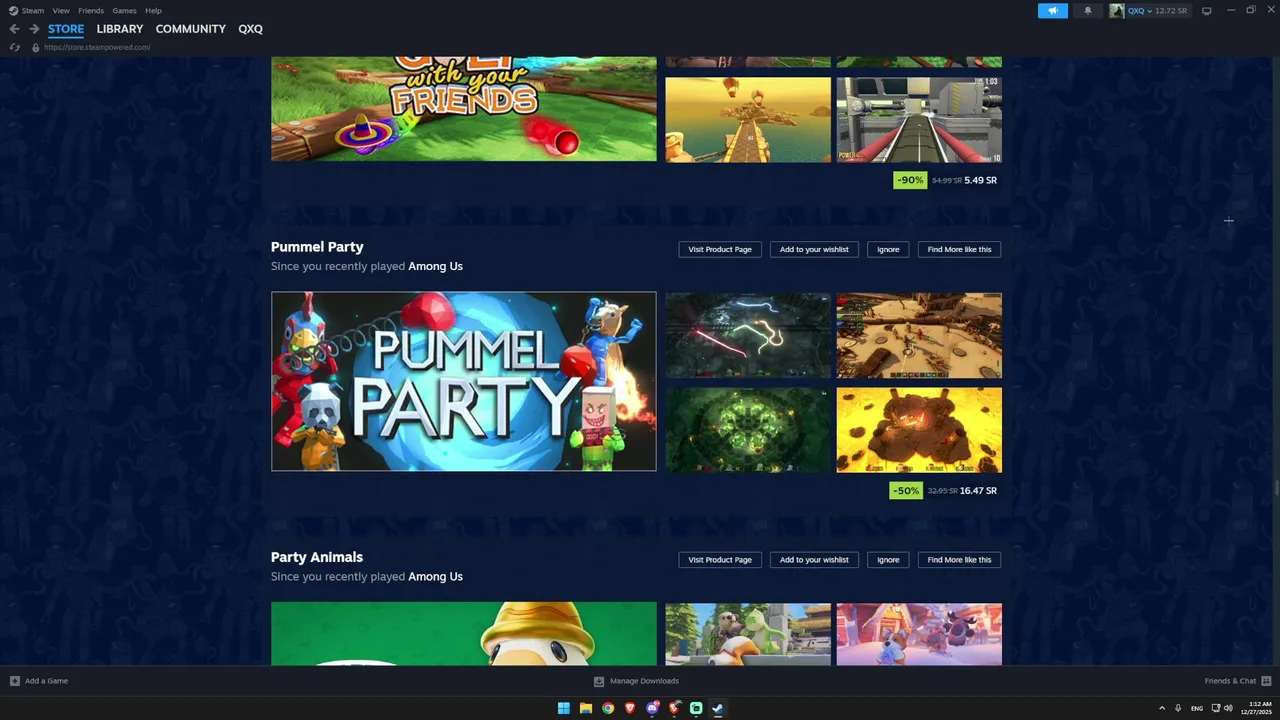Viewport: 1280px width, 720px height.
Task: Open Pummel Party desert arena screenshot
Action: (919, 335)
